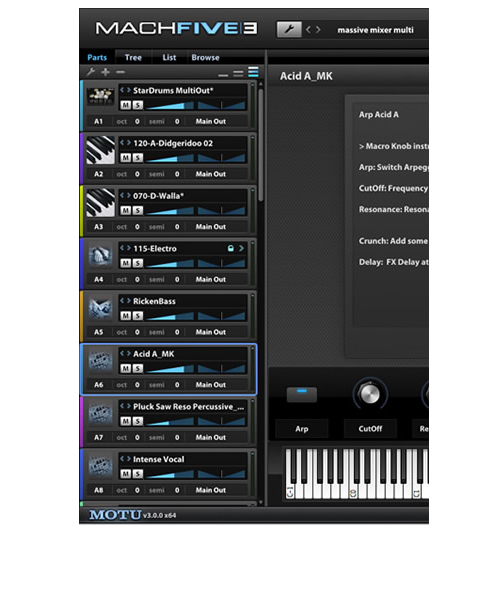Mute the StarDrums MultiOut part
The image size is (500, 600).
pos(125,105)
